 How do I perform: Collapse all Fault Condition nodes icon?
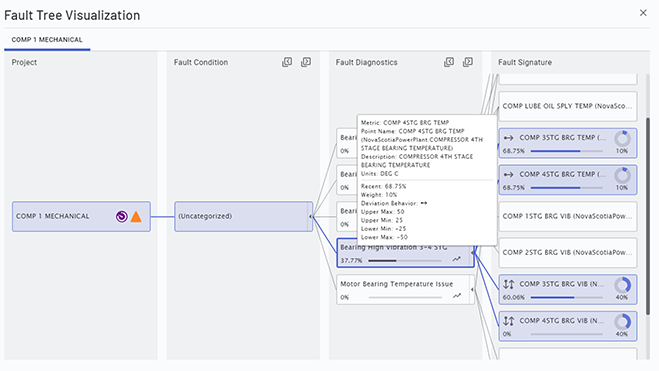(287, 62)
